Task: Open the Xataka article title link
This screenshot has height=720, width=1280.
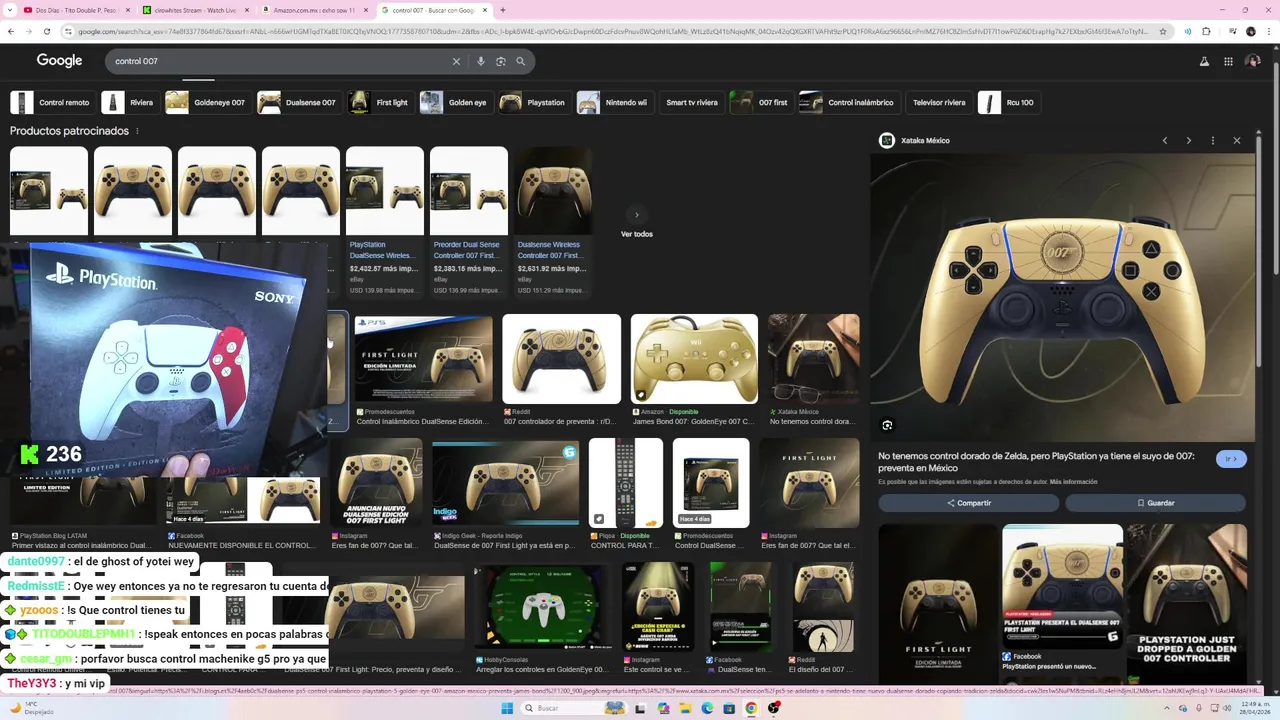Action: [x=1036, y=461]
